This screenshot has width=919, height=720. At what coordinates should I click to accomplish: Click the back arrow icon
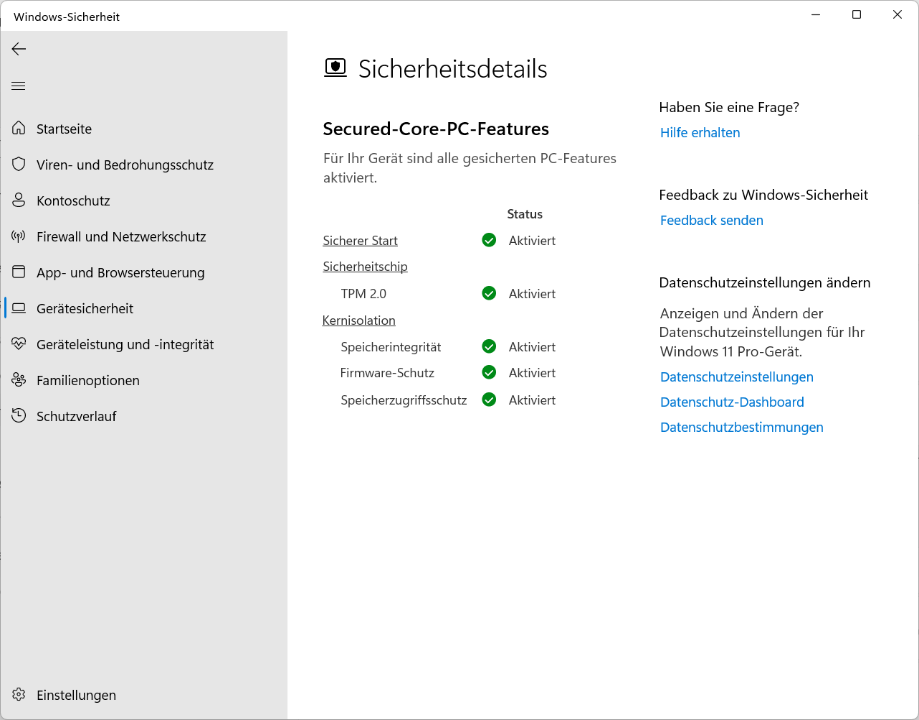click(18, 49)
